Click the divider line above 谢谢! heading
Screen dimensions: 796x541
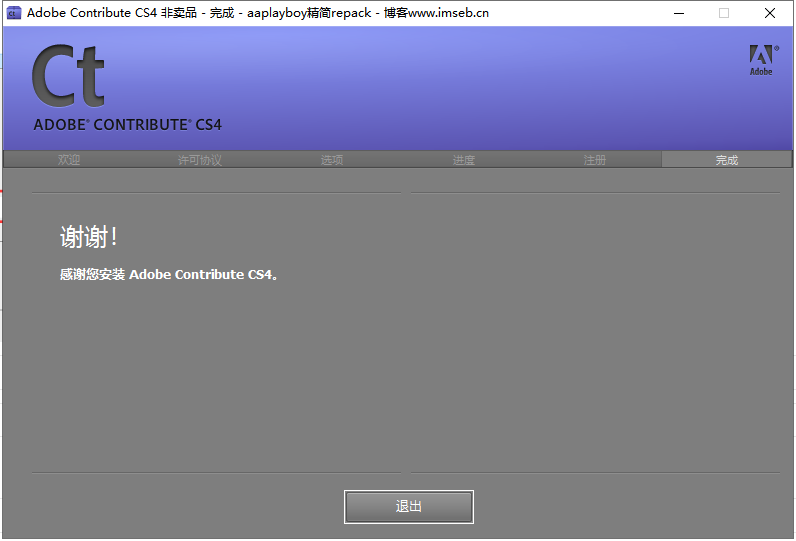[215, 192]
